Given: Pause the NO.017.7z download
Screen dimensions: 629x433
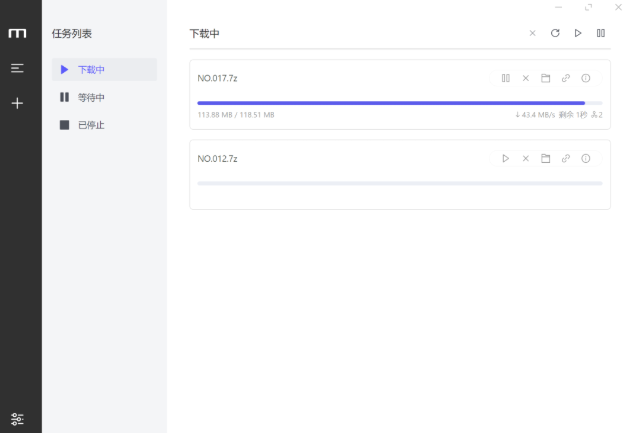Looking at the screenshot, I should [506, 78].
